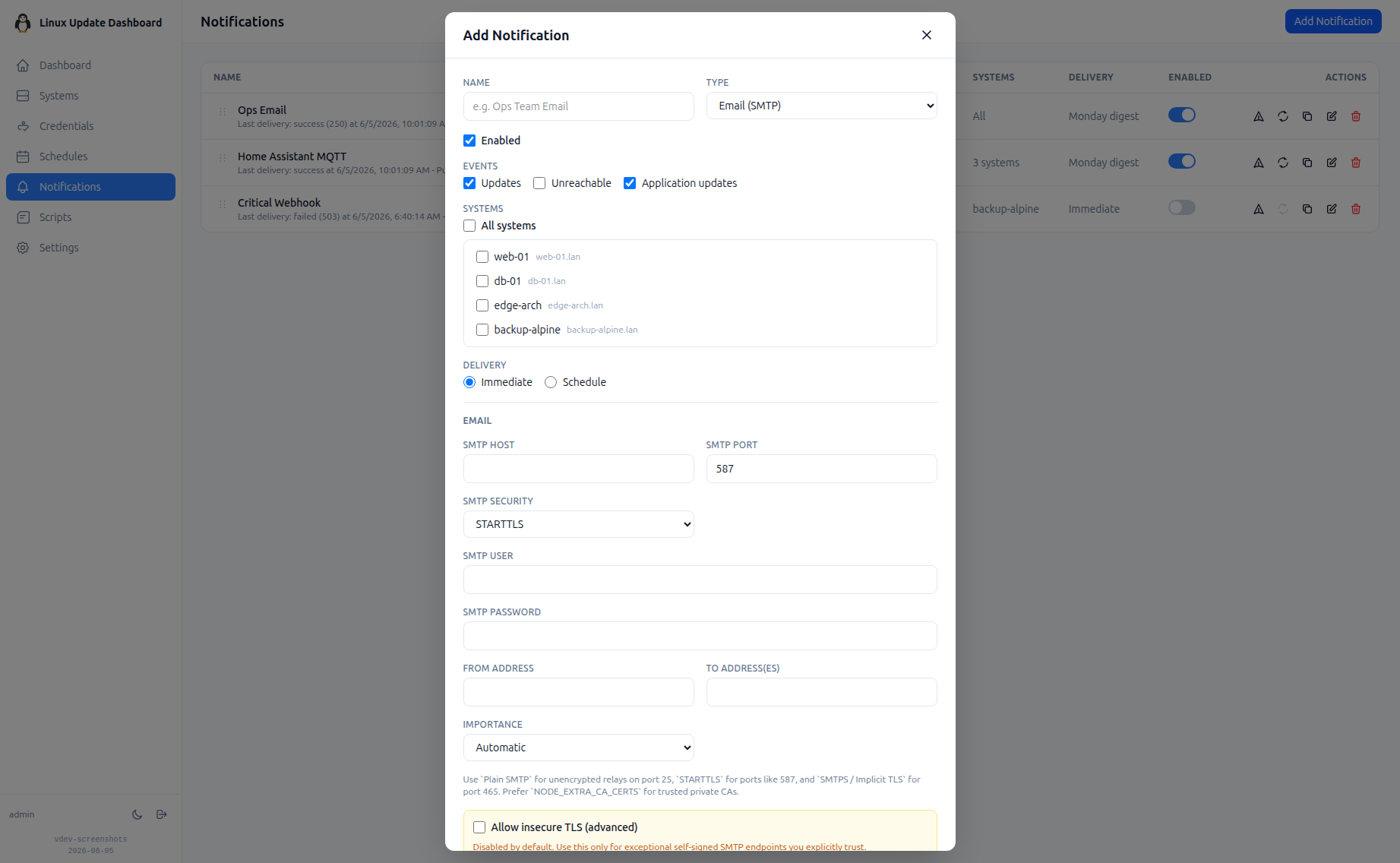
Task: Delete the Ops Email notification
Action: [1356, 116]
